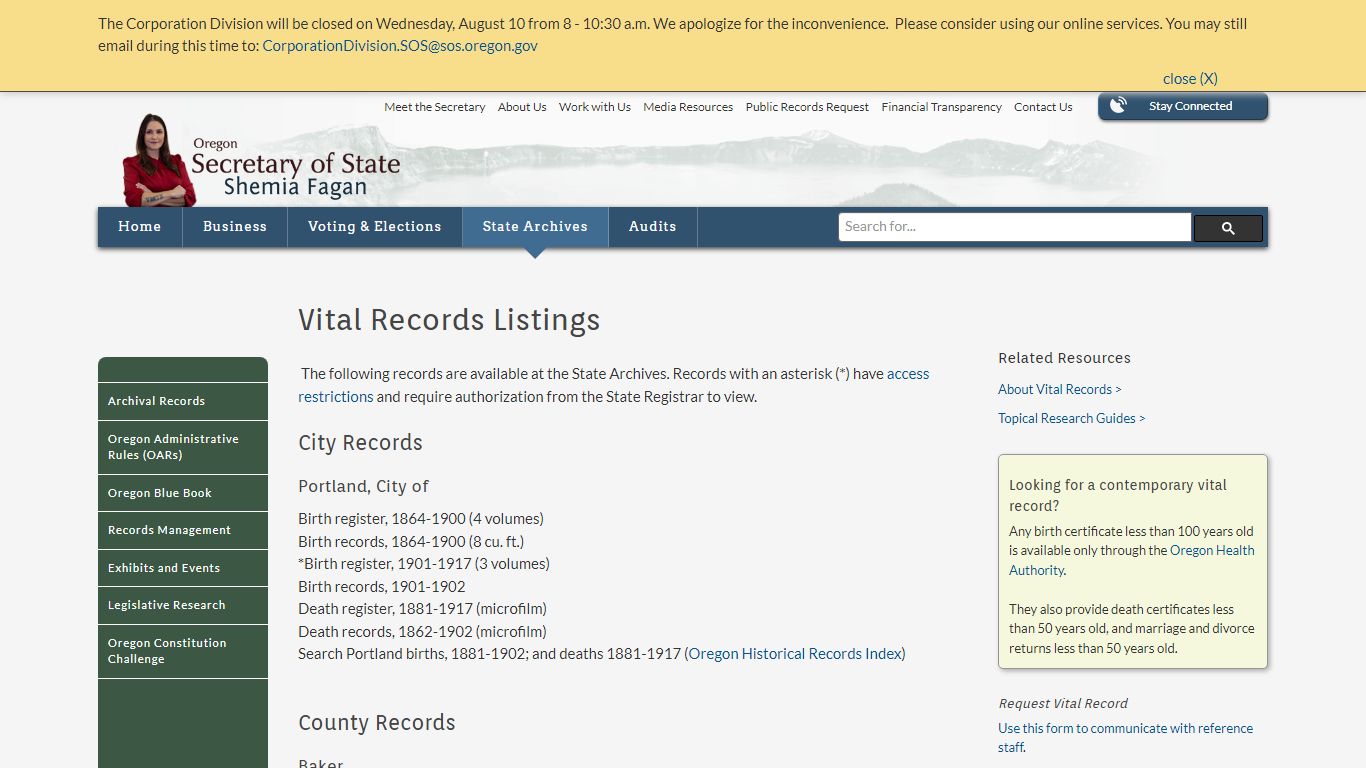Click *Birth register, 1901-1917 (3 volumes)
Screen dimensions: 1366x768
coord(424,564)
